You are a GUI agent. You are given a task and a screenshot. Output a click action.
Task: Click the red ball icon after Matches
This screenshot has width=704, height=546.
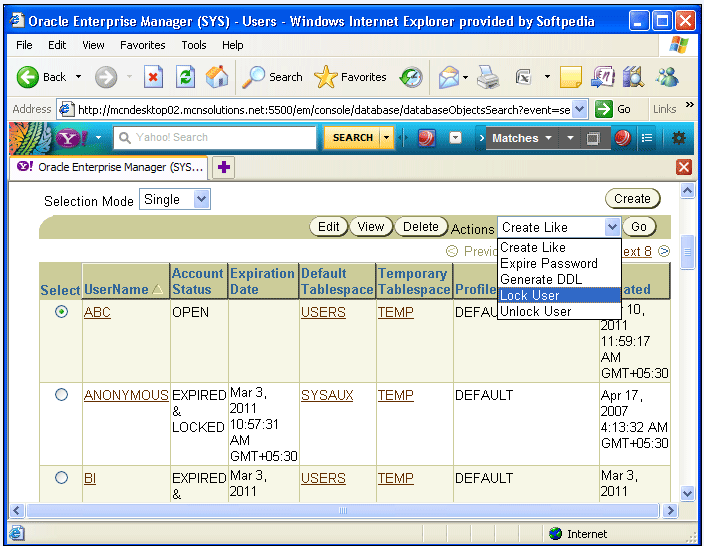tap(622, 138)
